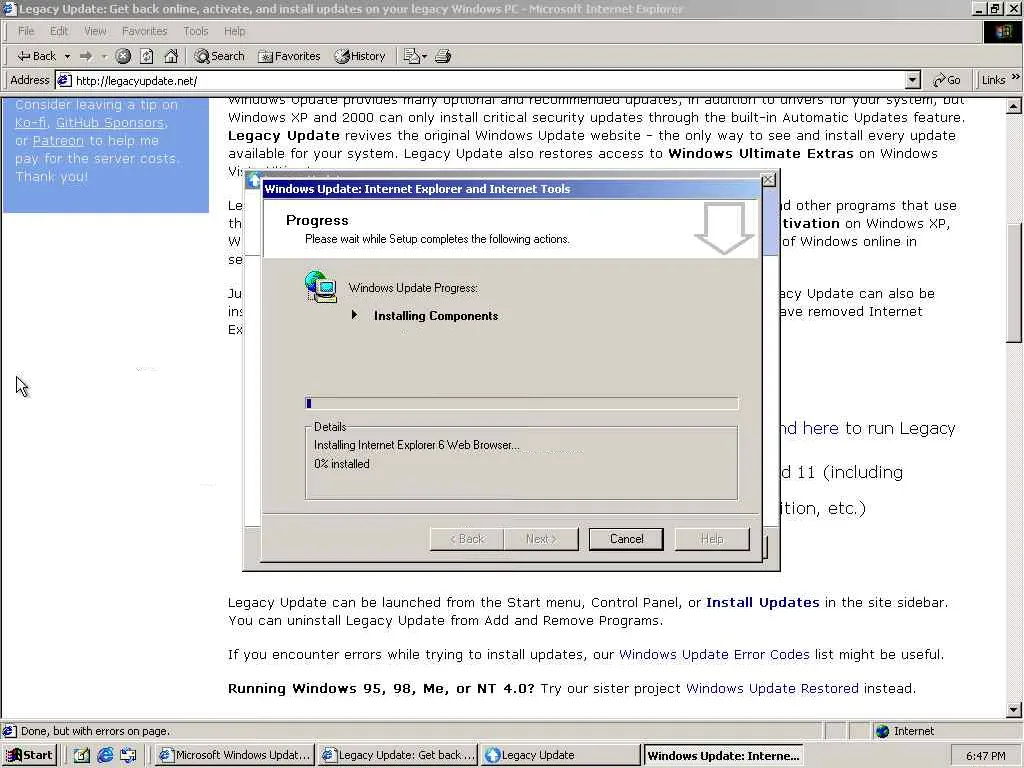Click the disabled Next button in dialog
The width and height of the screenshot is (1024, 768).
(541, 539)
